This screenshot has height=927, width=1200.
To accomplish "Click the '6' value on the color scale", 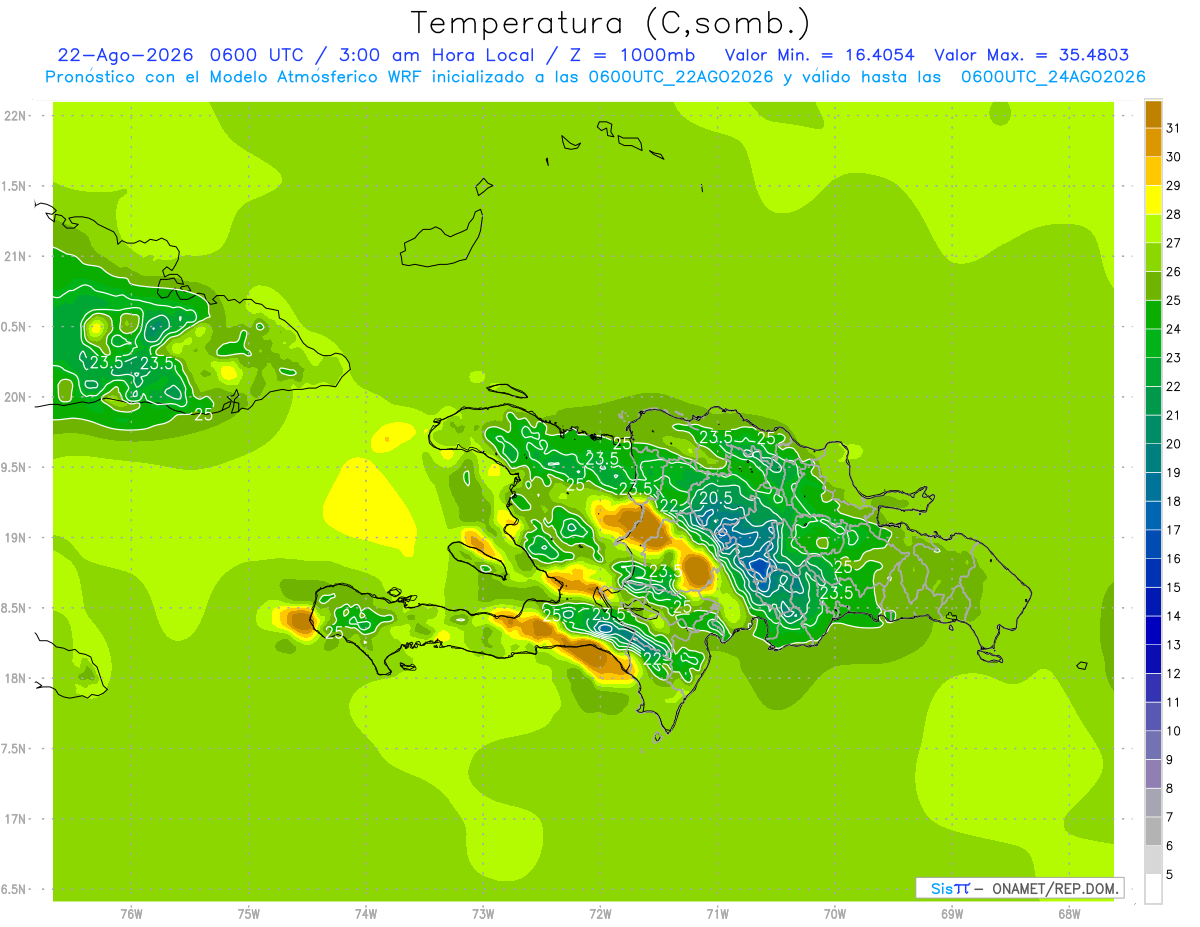I will 1169,846.
